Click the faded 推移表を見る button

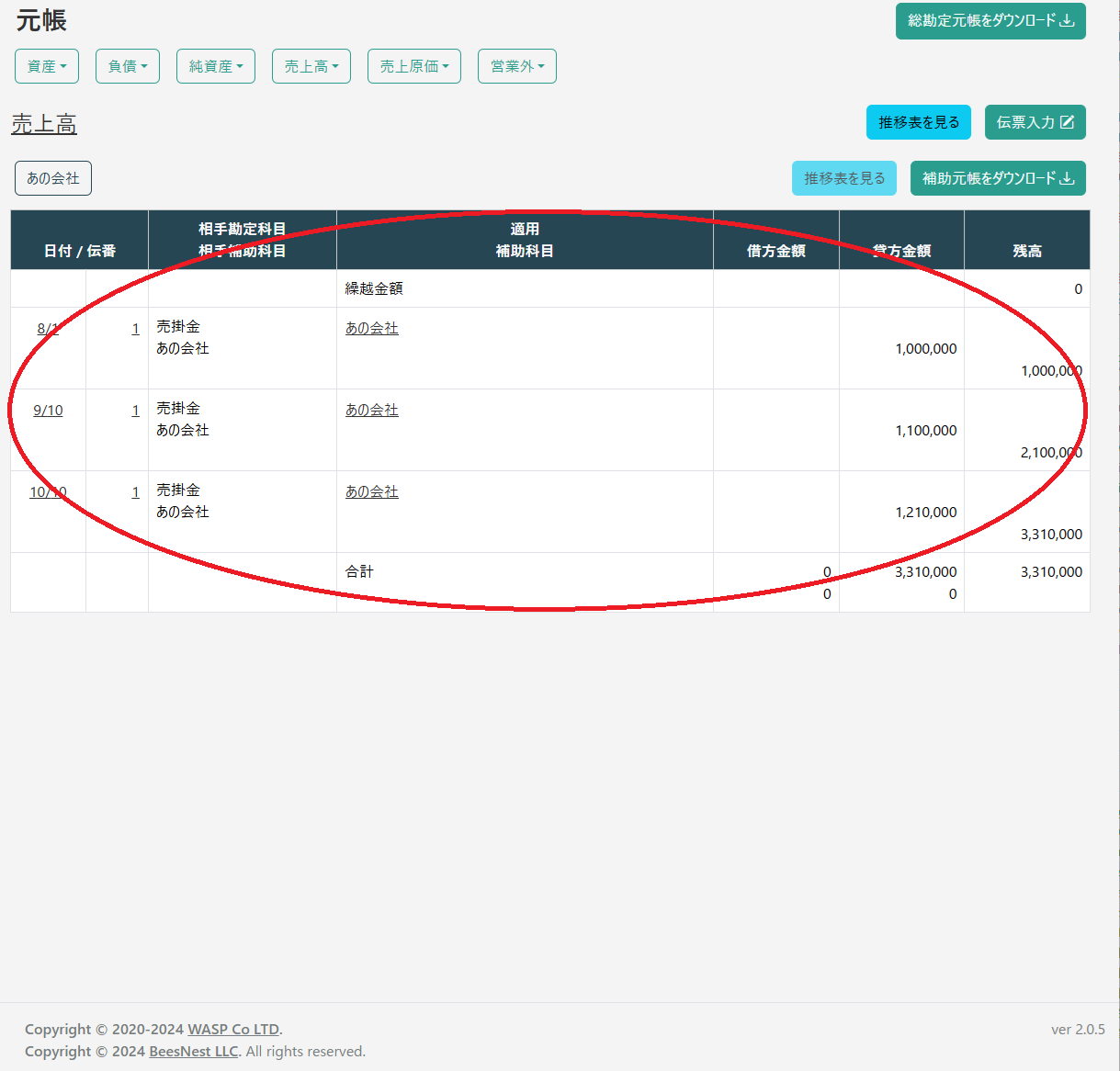(843, 178)
